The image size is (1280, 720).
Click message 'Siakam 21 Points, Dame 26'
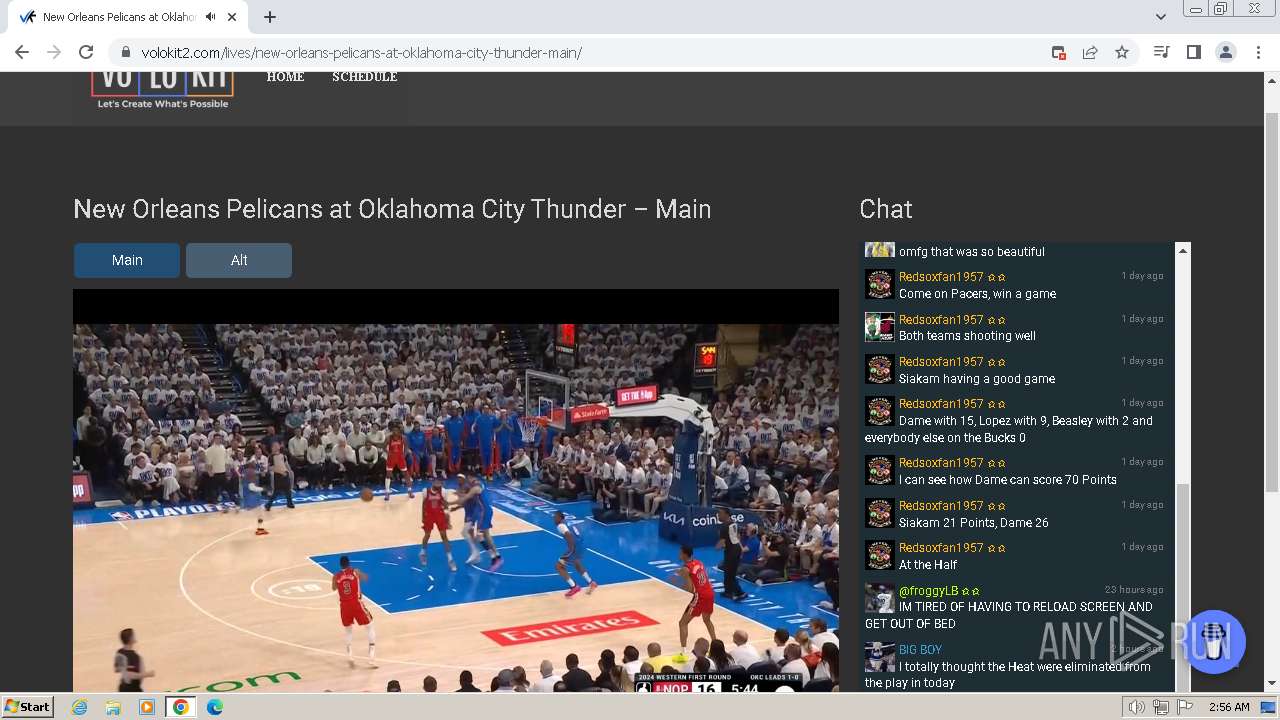pyautogui.click(x=973, y=523)
